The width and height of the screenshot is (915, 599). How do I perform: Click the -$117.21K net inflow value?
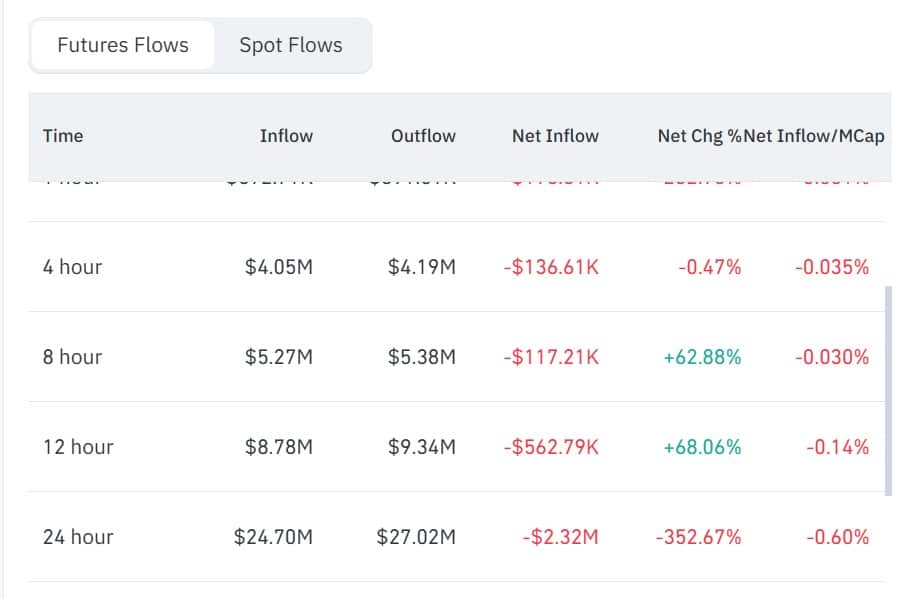(x=551, y=357)
